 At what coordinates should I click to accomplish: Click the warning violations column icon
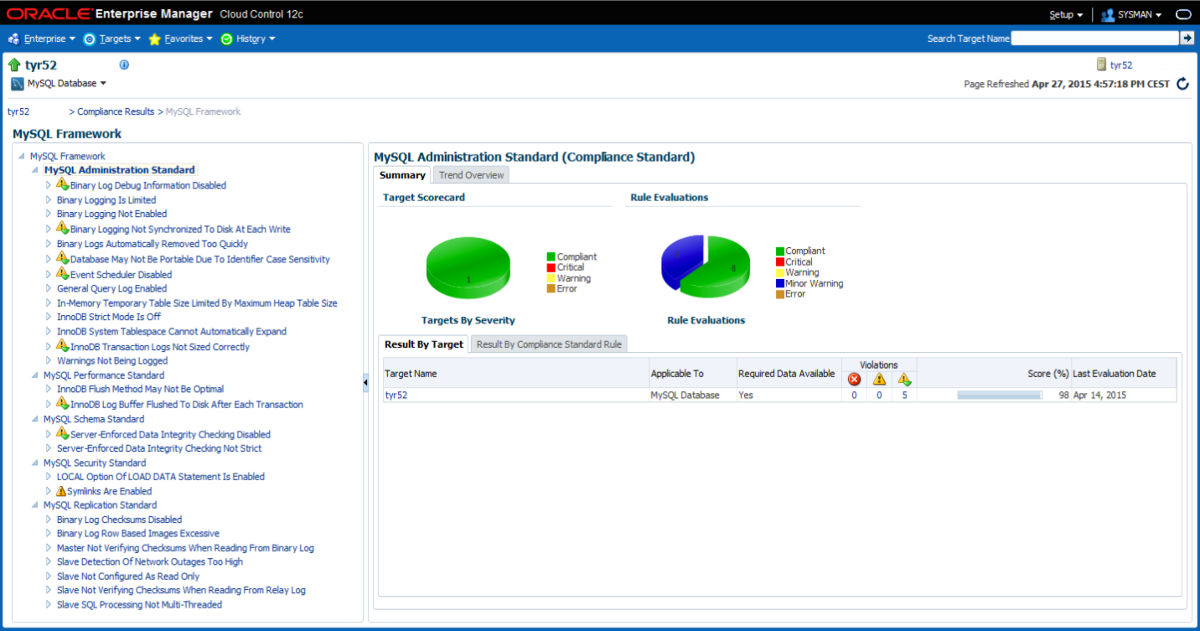click(880, 379)
